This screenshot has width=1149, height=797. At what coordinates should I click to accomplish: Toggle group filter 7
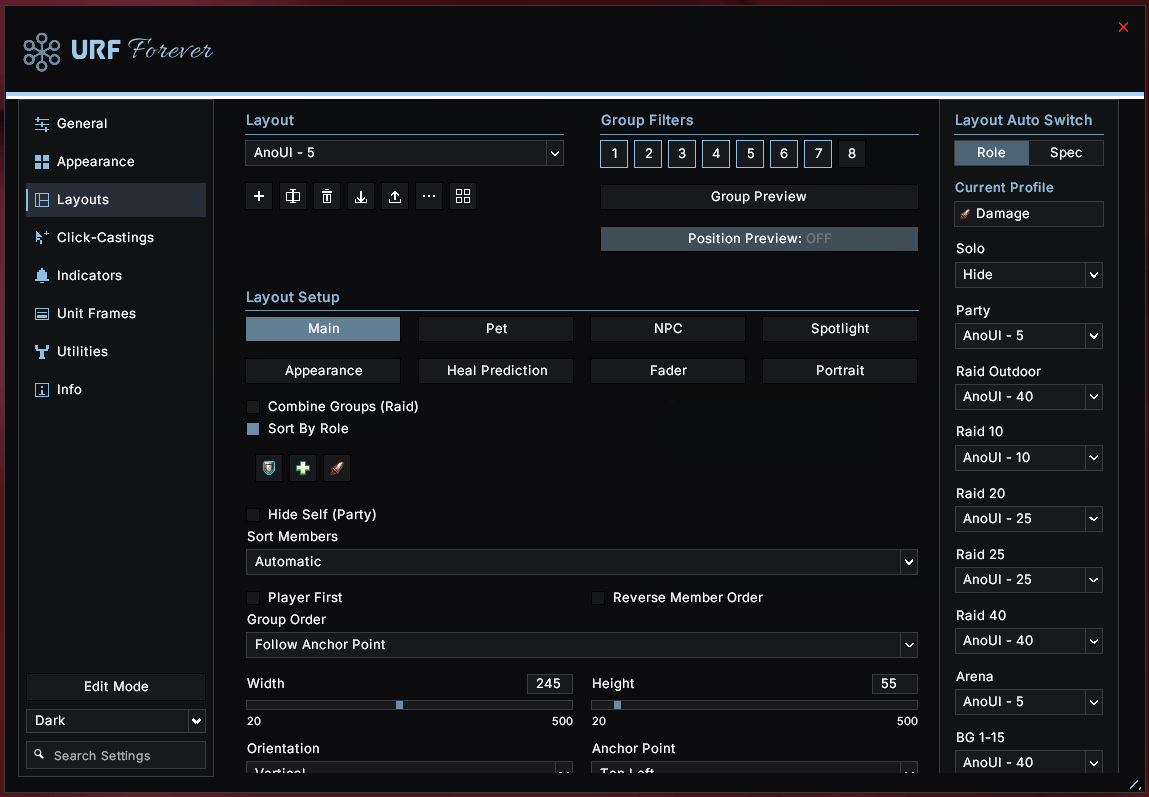point(818,154)
